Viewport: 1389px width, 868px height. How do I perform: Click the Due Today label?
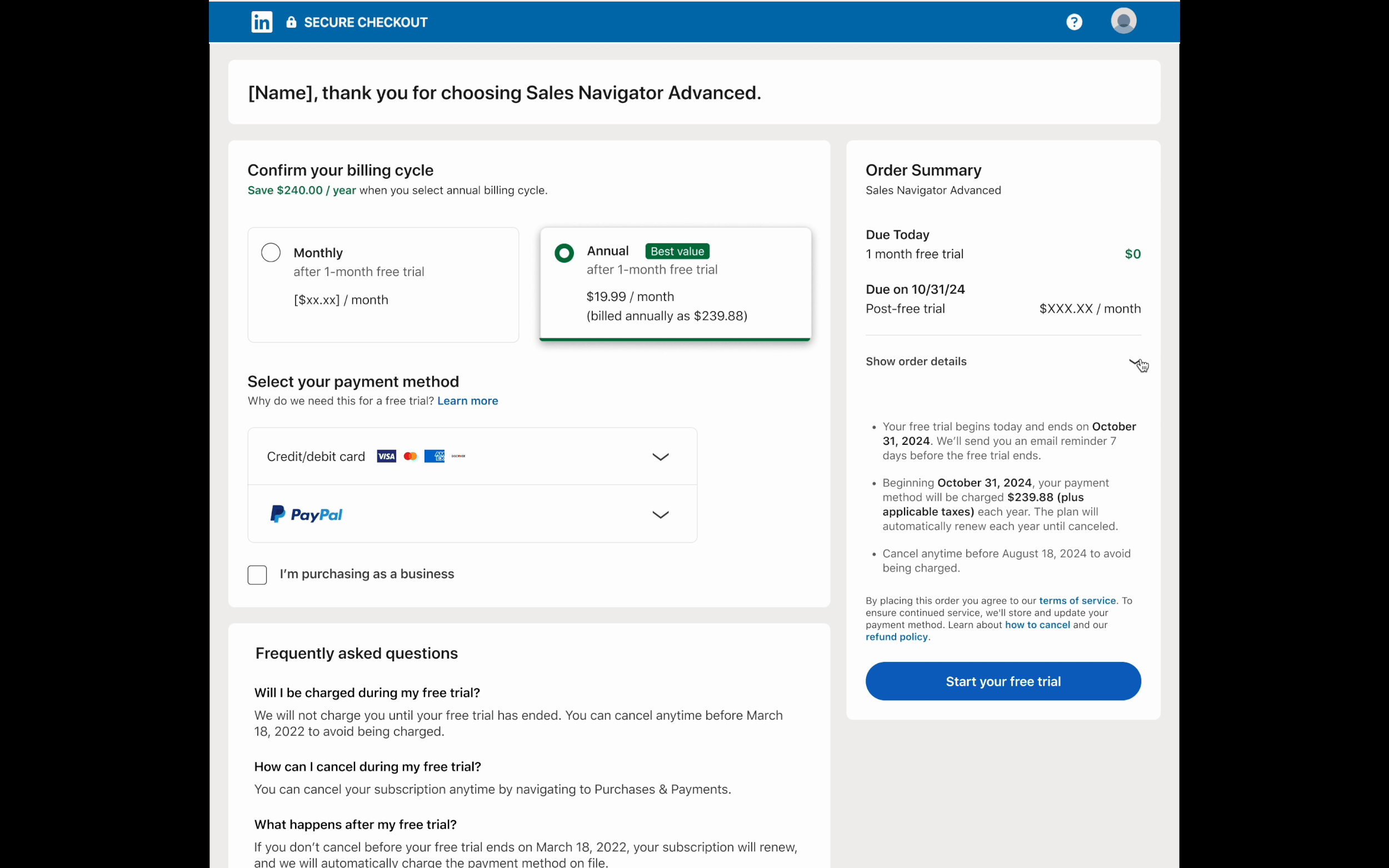point(897,234)
